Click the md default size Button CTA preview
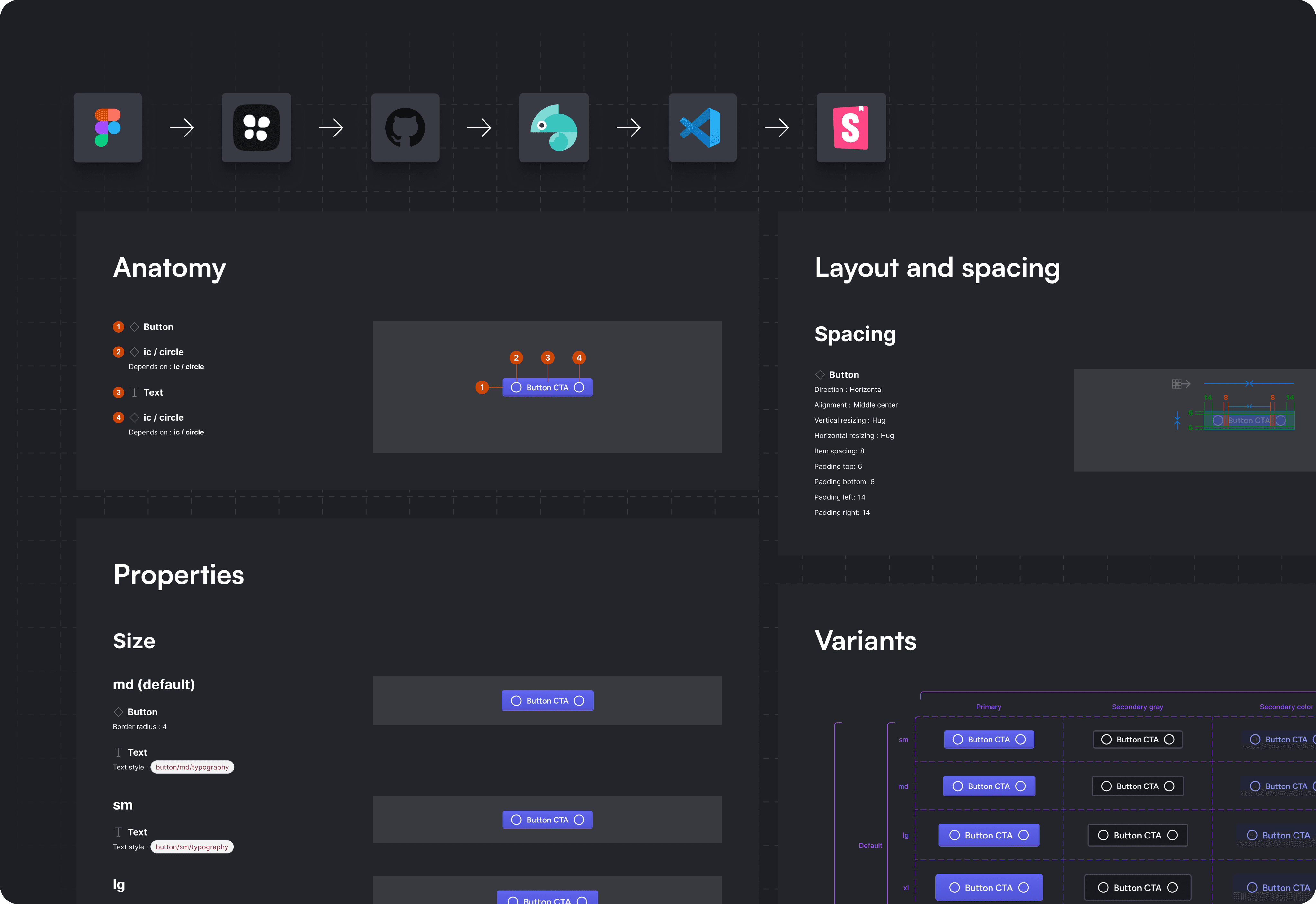The height and width of the screenshot is (904, 1316). point(547,701)
